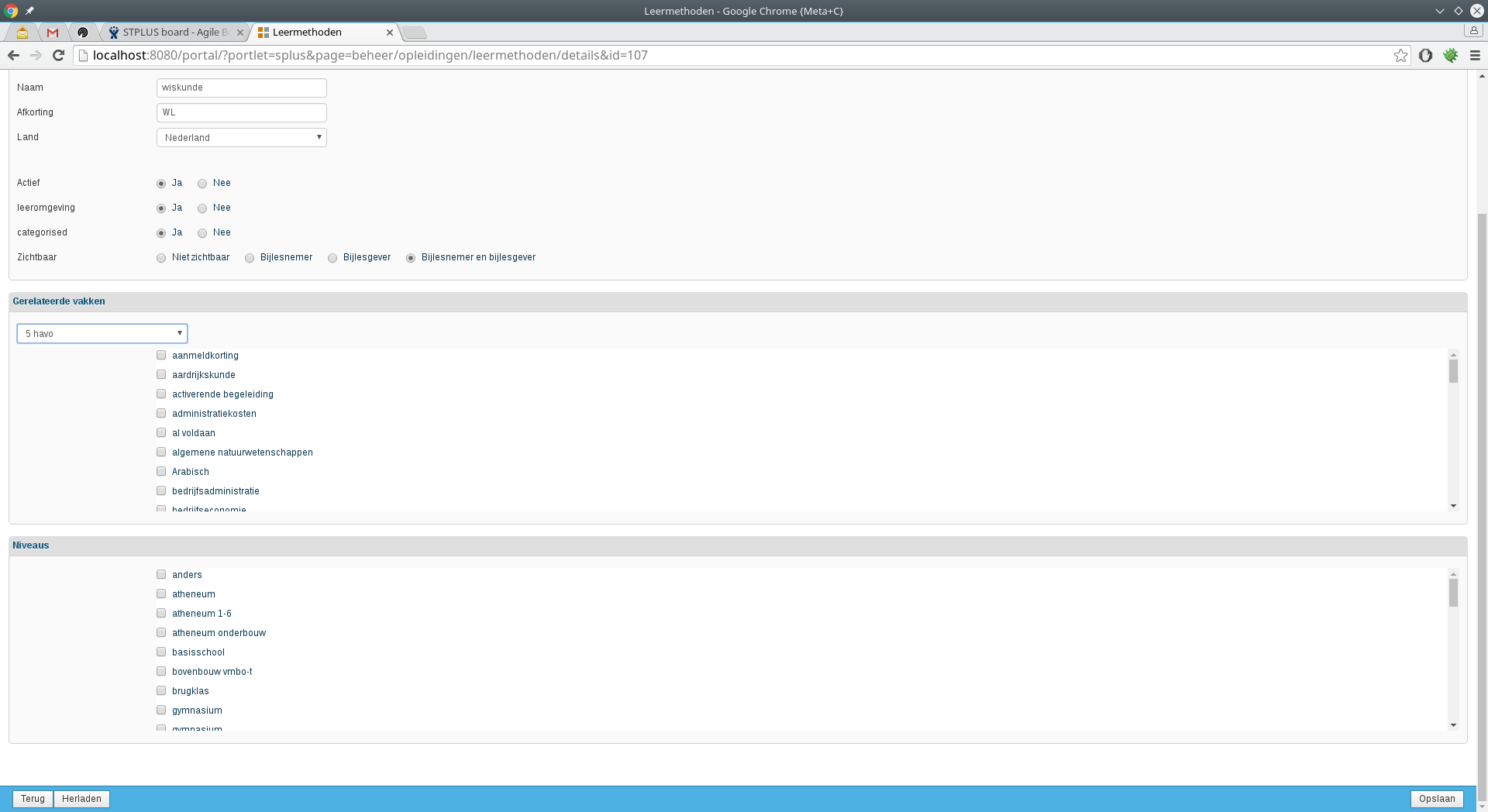Click the page info icon before the URL
This screenshot has width=1488, height=812.
(x=84, y=55)
